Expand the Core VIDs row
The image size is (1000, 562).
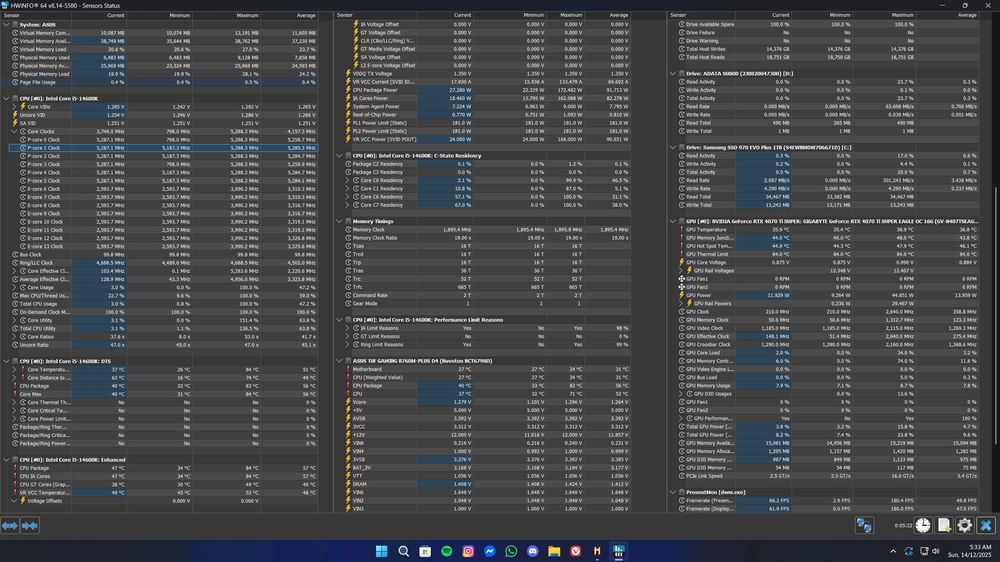click(15, 107)
